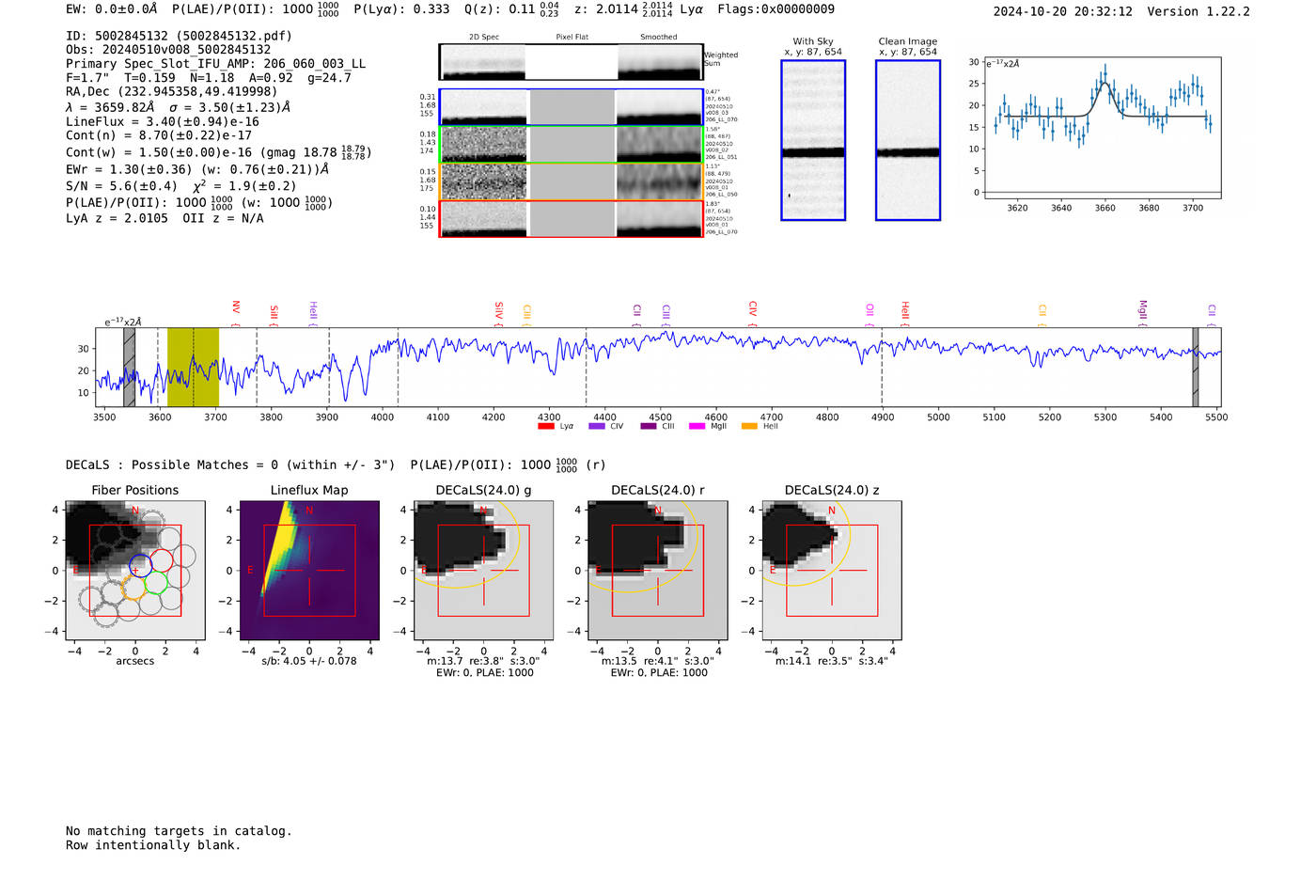
Task: Open the Lineflux Map image
Action: coord(309,570)
